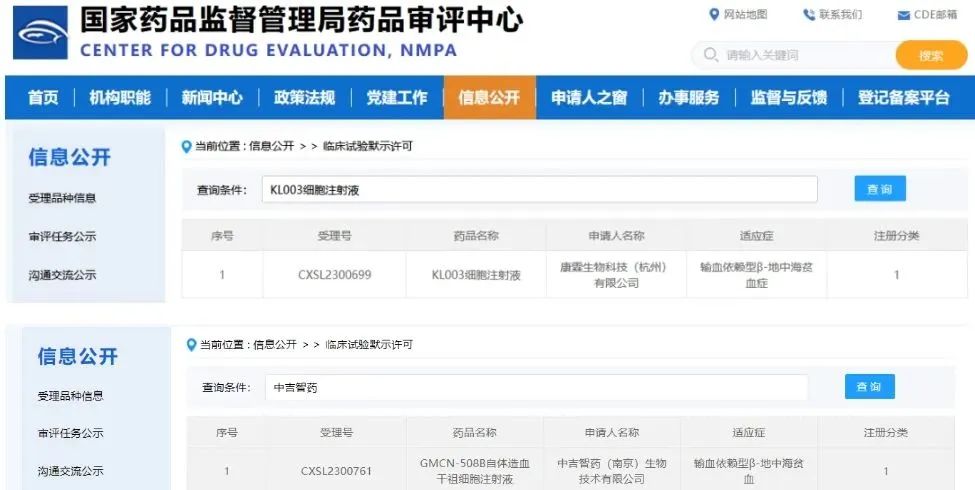Select 信息公开 menu item
Screen dimensions: 975x490
tap(489, 98)
